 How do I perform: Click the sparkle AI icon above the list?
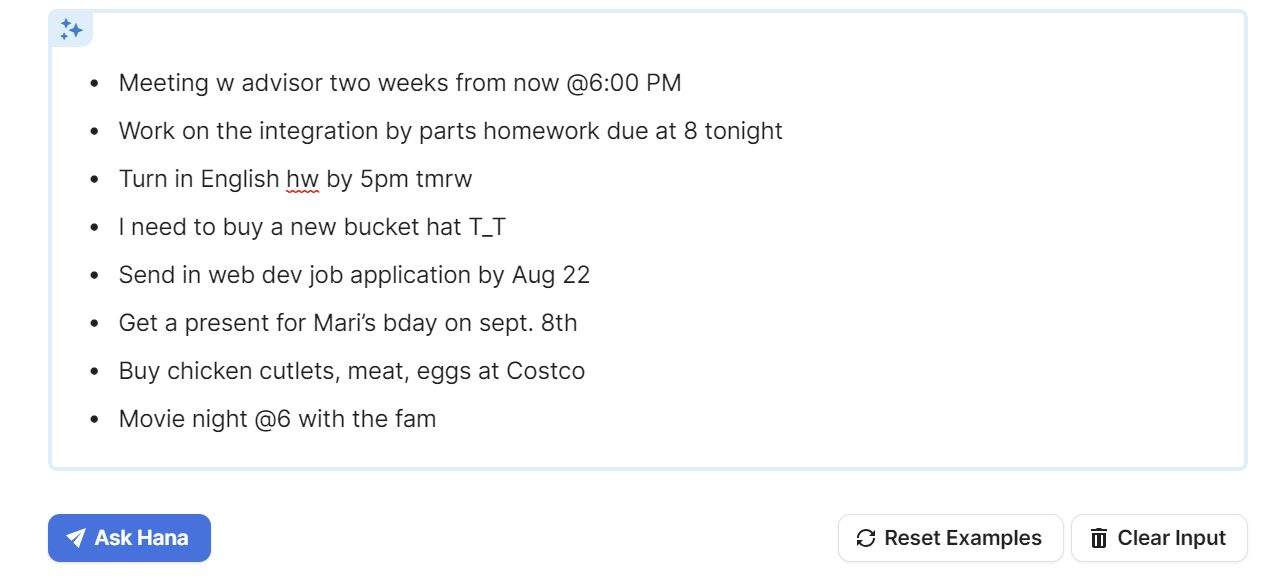point(71,29)
